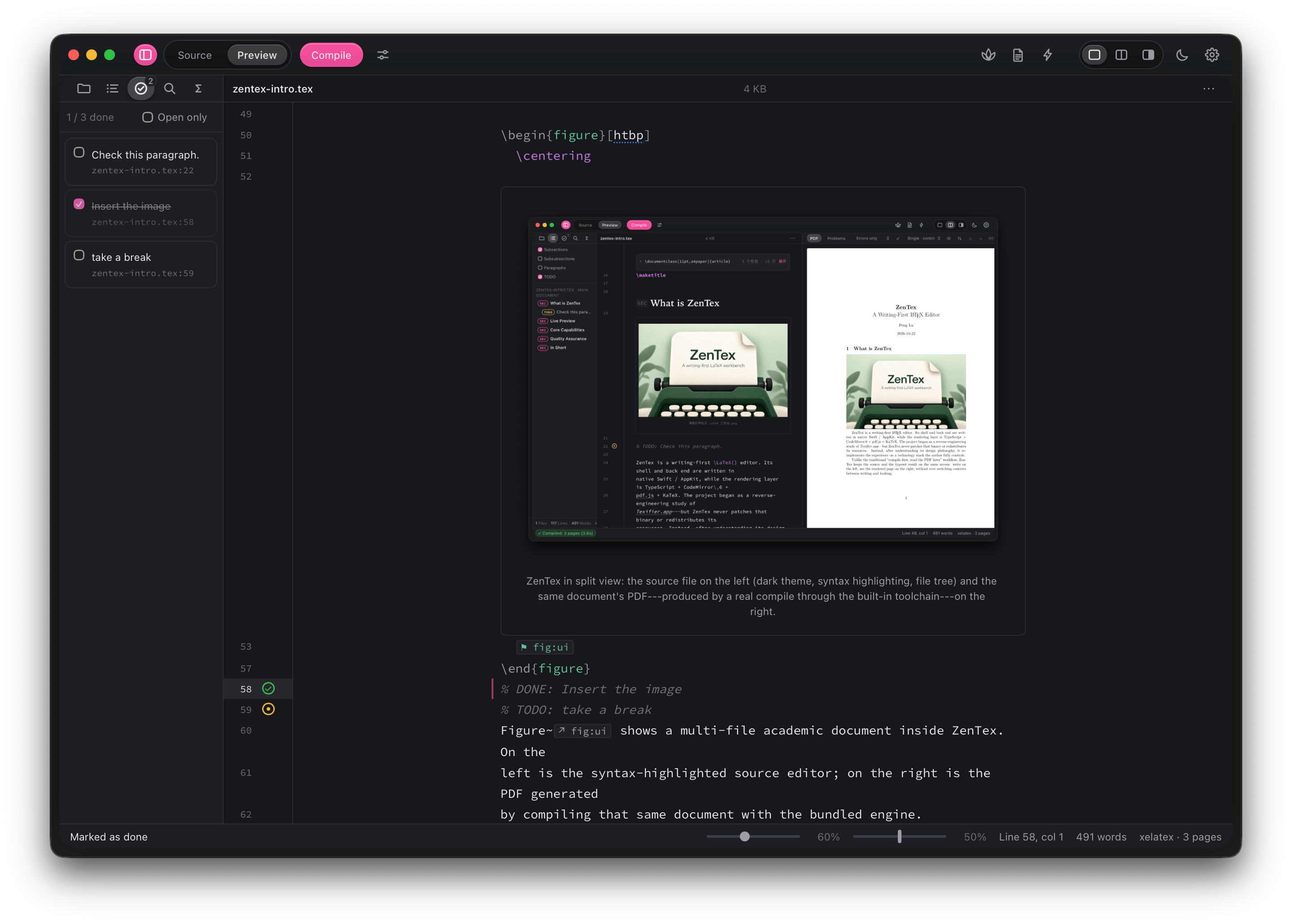
Task: Select the single-pane editor layout
Action: (1094, 55)
